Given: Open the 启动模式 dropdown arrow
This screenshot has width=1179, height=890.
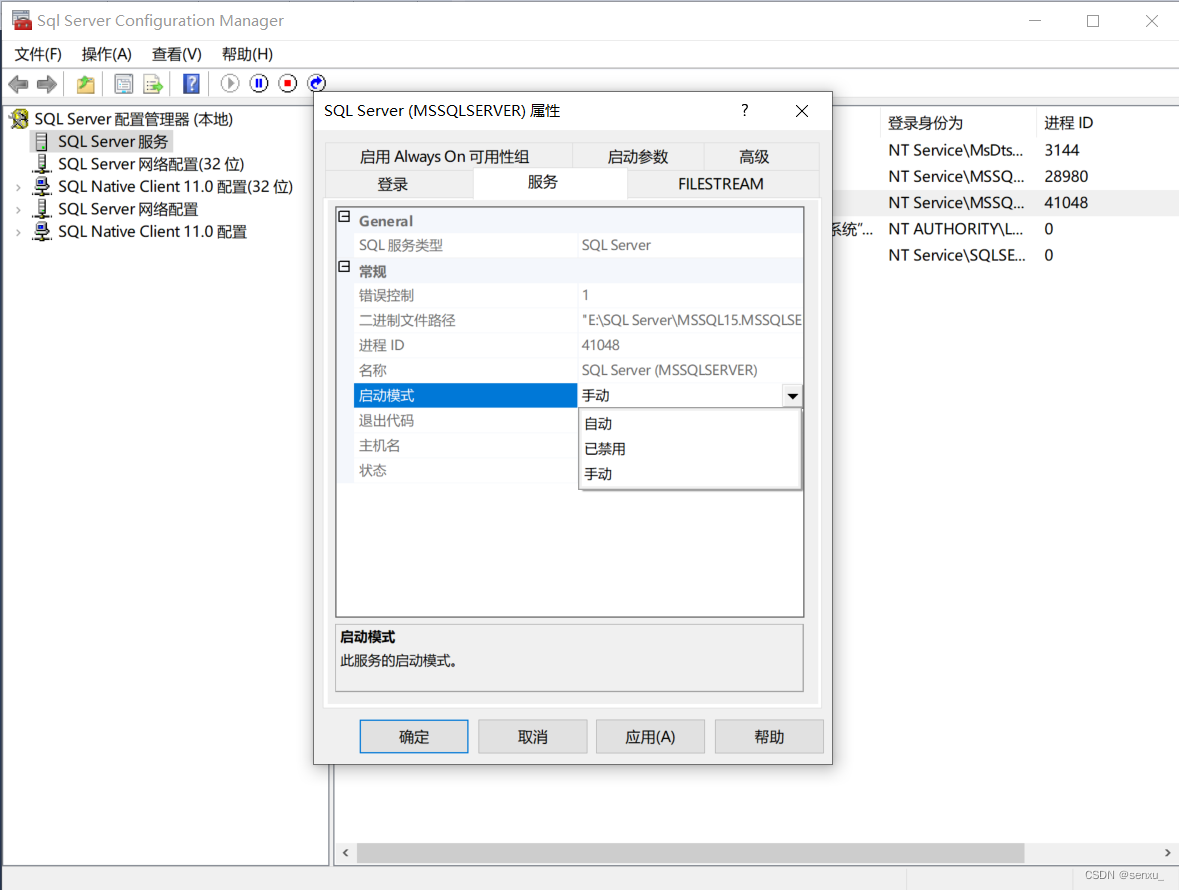Looking at the screenshot, I should pyautogui.click(x=793, y=395).
